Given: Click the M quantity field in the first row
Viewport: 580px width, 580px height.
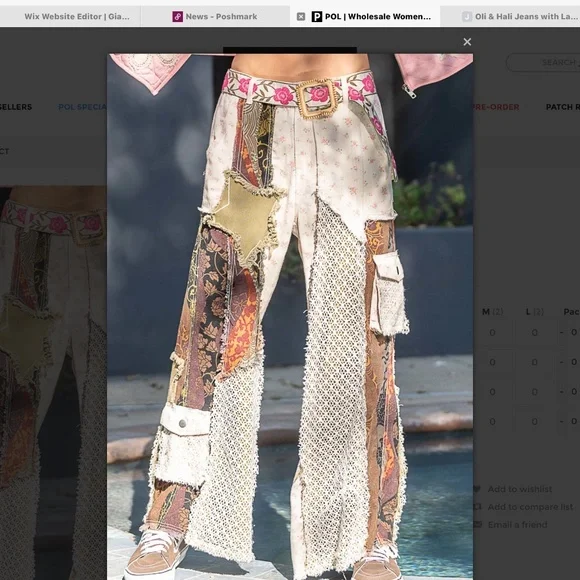Looking at the screenshot, I should pyautogui.click(x=492, y=333).
